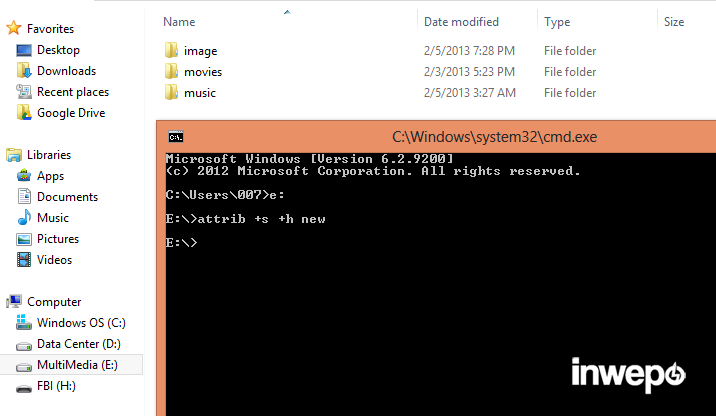
Task: Click the Pictures library icon
Action: coord(24,239)
